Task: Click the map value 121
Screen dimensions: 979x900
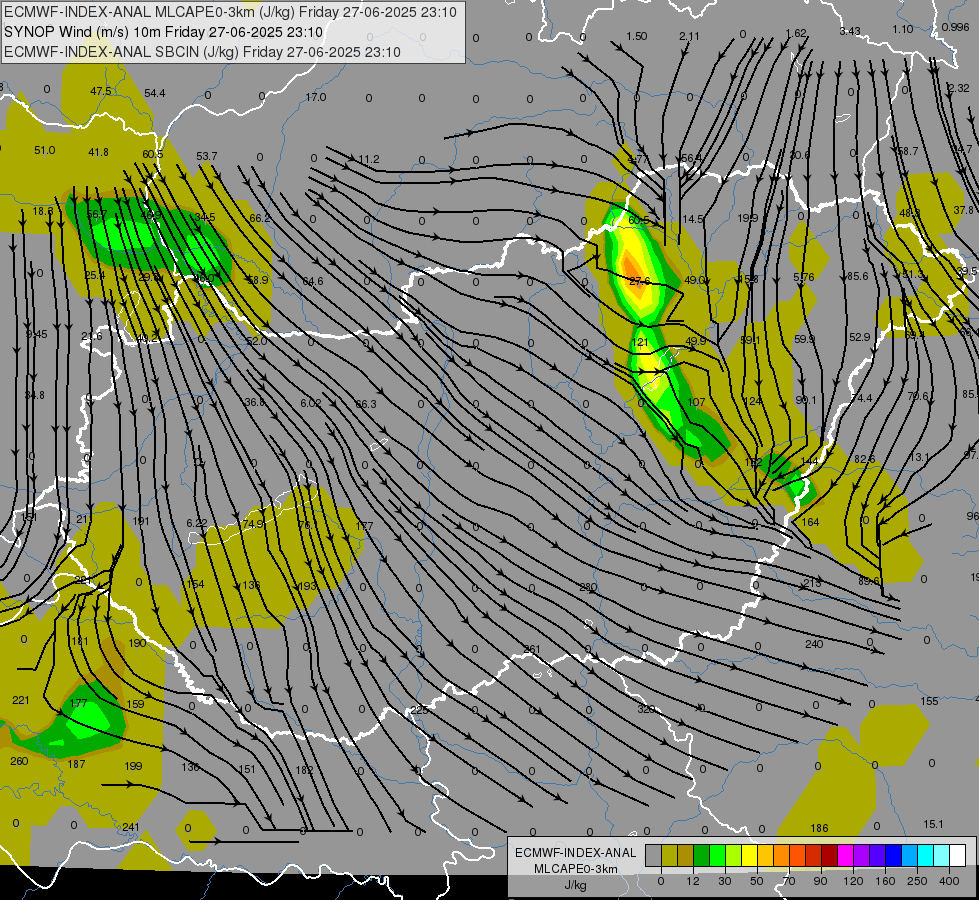Action: (x=640, y=342)
